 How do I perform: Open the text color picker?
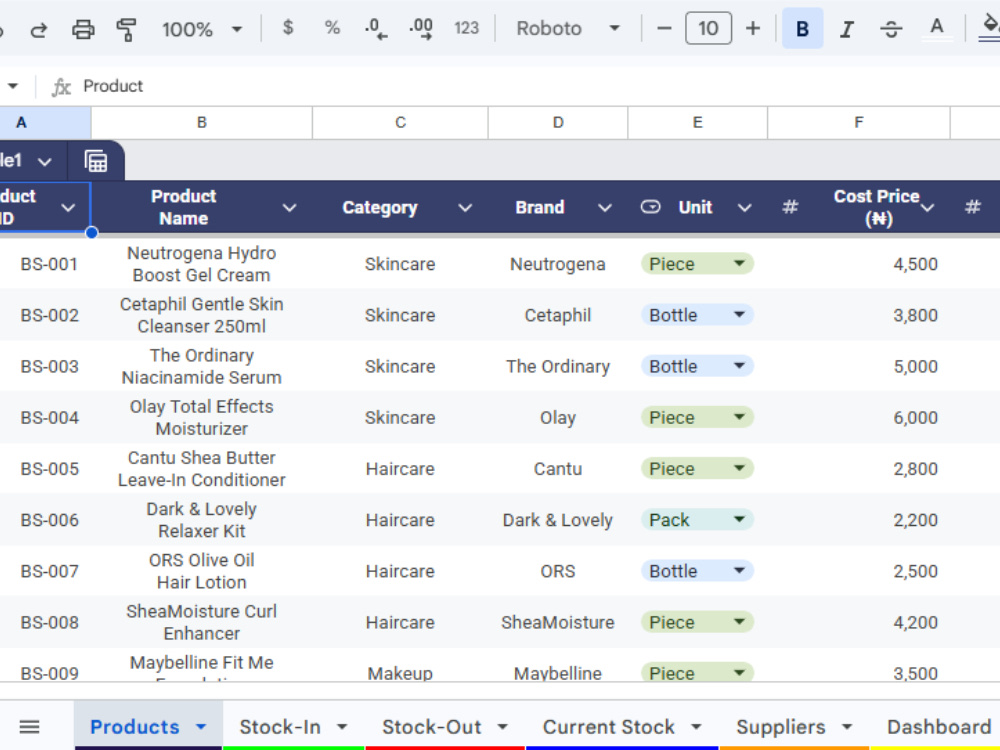coord(936,29)
